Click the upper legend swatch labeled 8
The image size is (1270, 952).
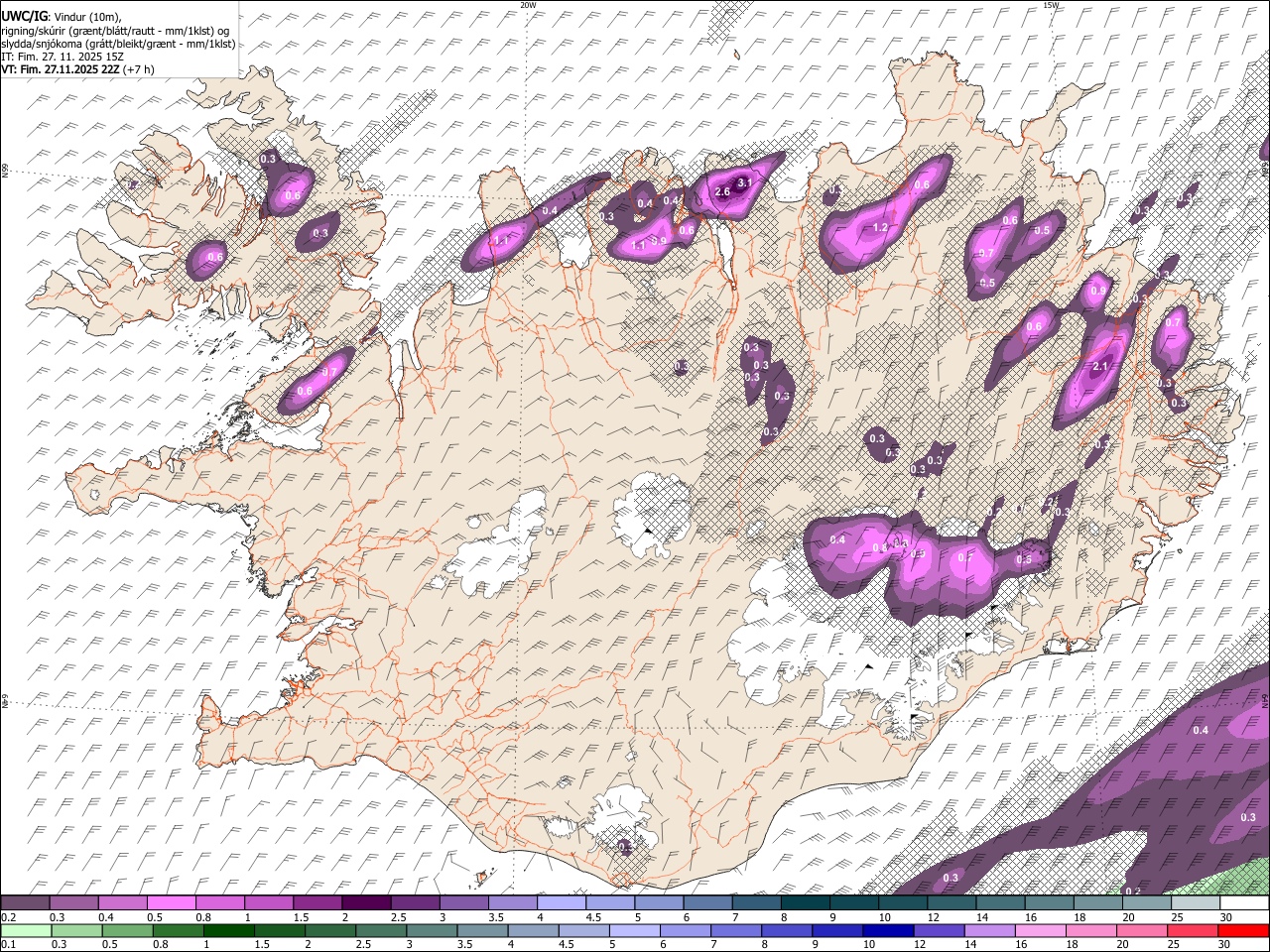click(x=806, y=903)
